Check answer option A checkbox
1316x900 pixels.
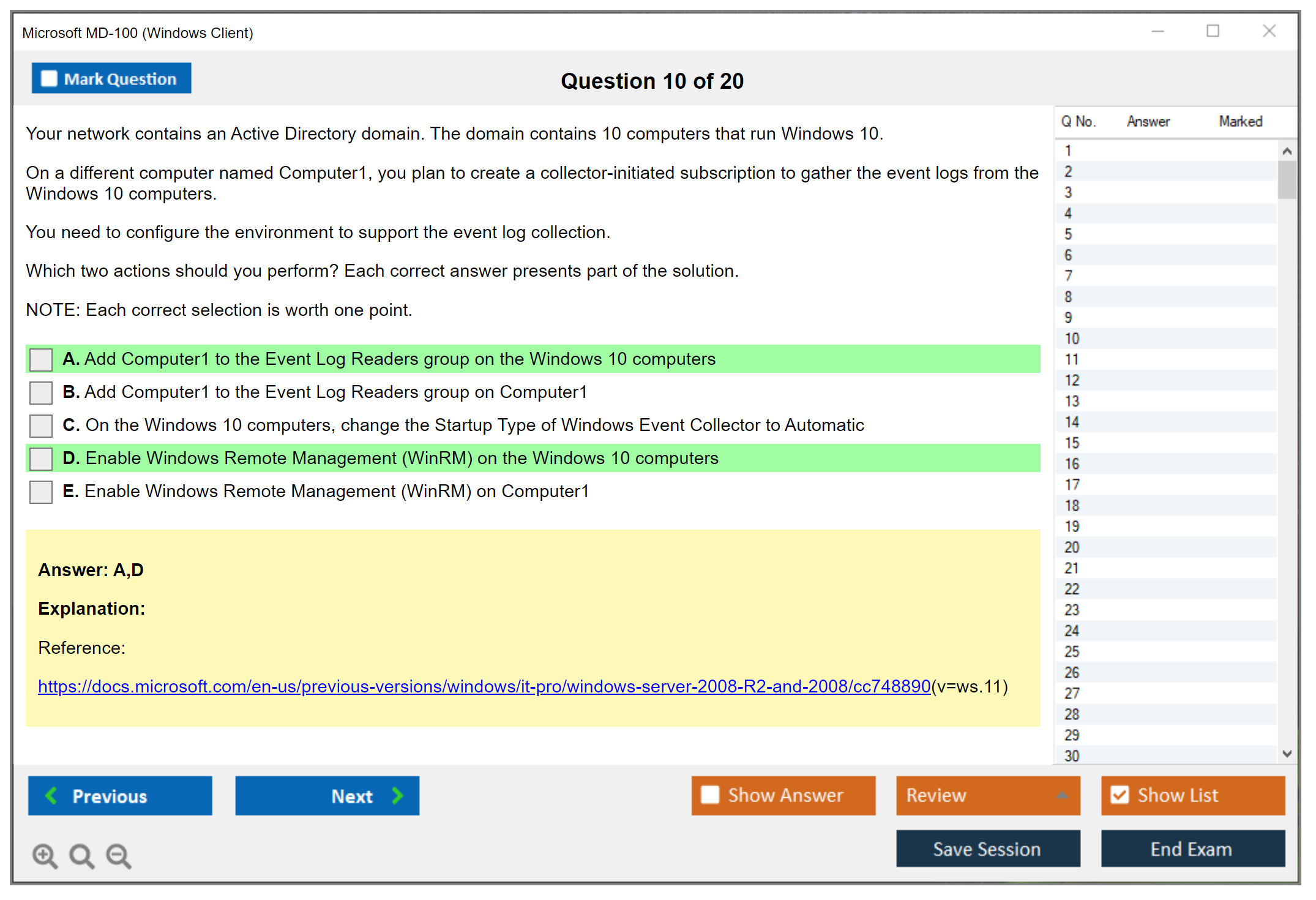coord(41,359)
